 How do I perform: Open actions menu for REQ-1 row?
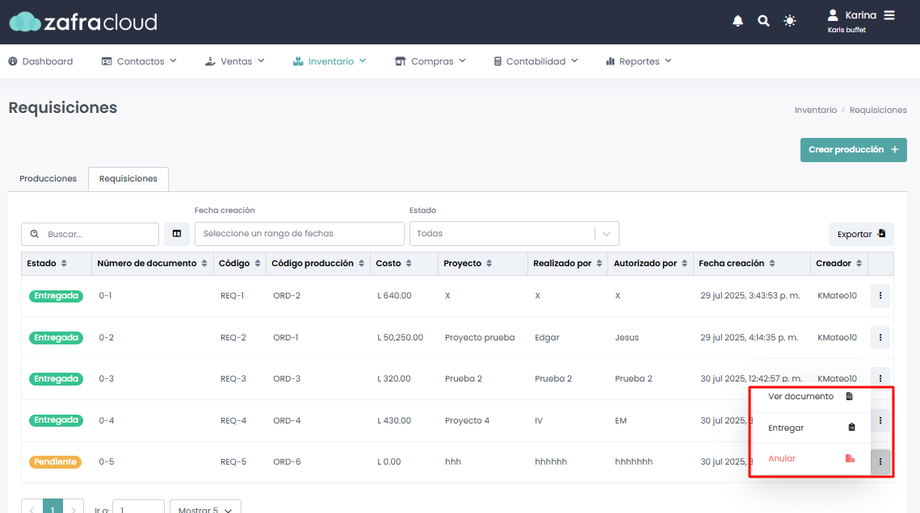[x=880, y=296]
